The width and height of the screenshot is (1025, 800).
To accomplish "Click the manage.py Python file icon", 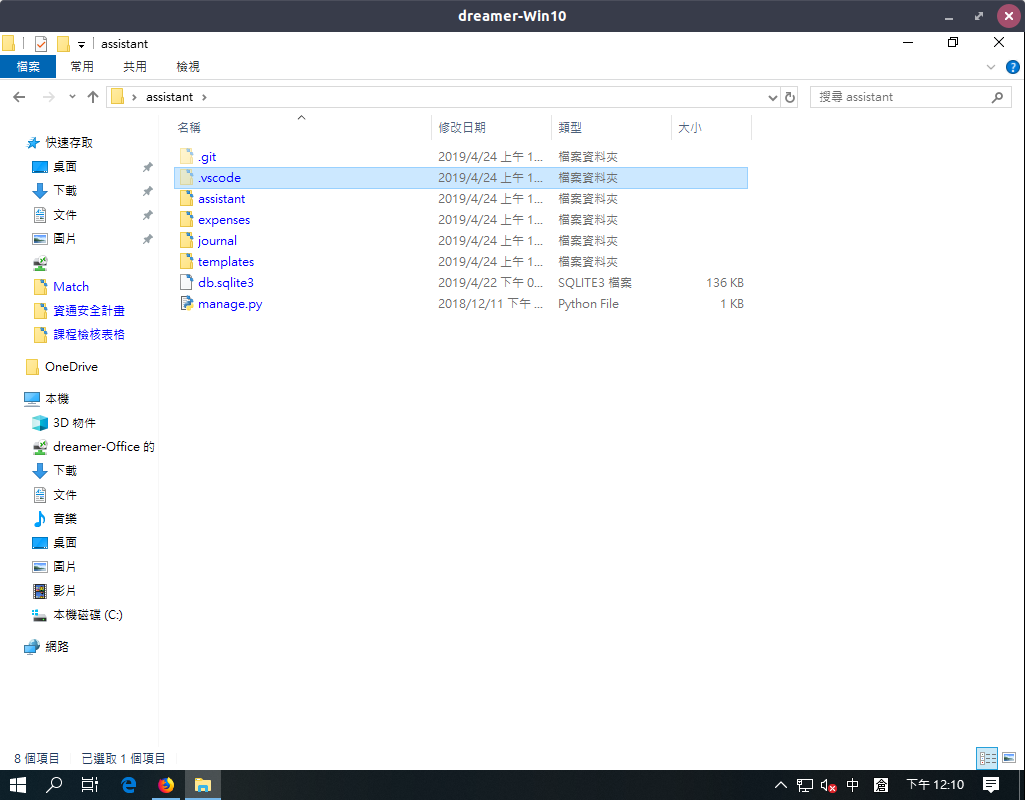I will coord(185,304).
